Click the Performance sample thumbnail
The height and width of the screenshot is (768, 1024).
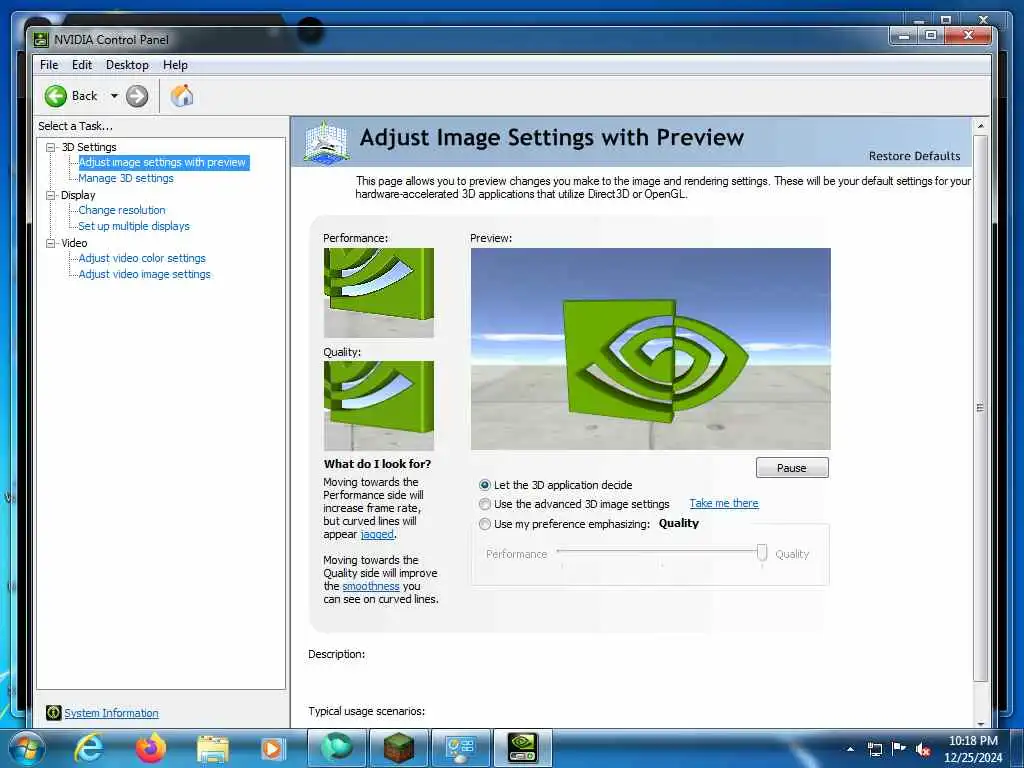[379, 293]
